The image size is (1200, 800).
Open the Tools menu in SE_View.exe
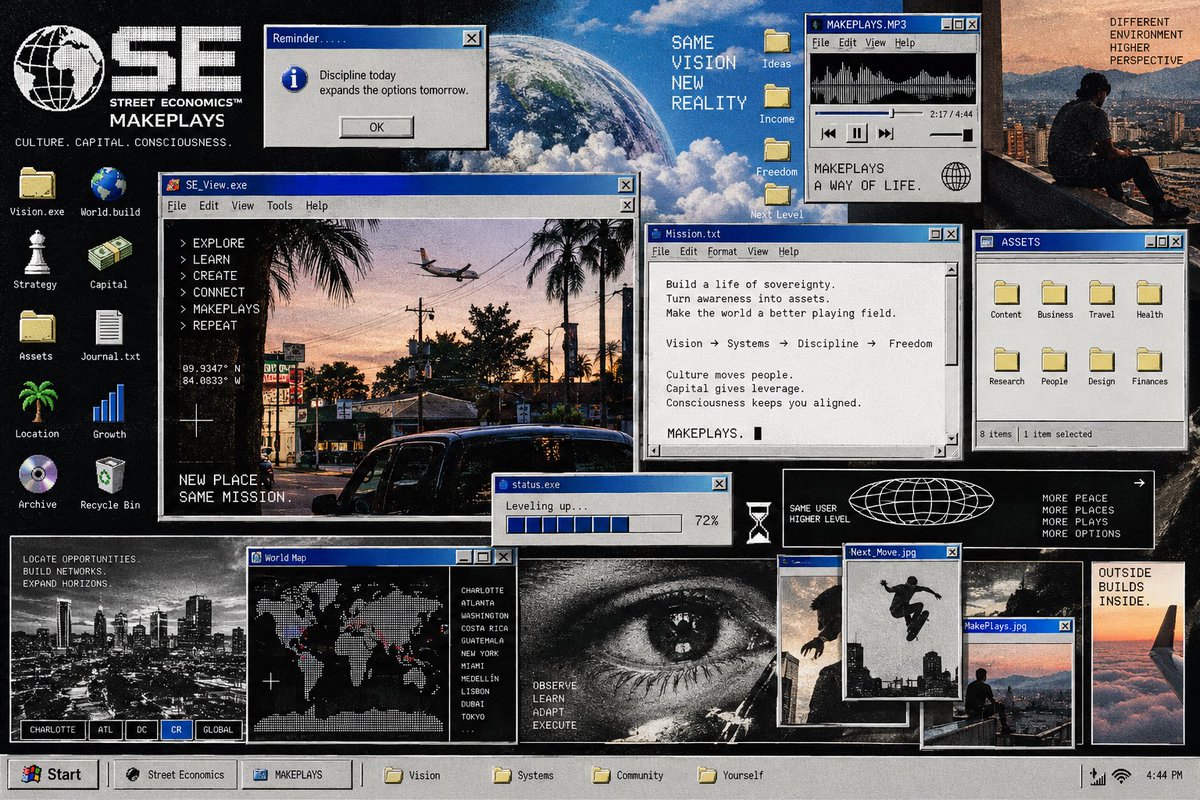[x=280, y=206]
